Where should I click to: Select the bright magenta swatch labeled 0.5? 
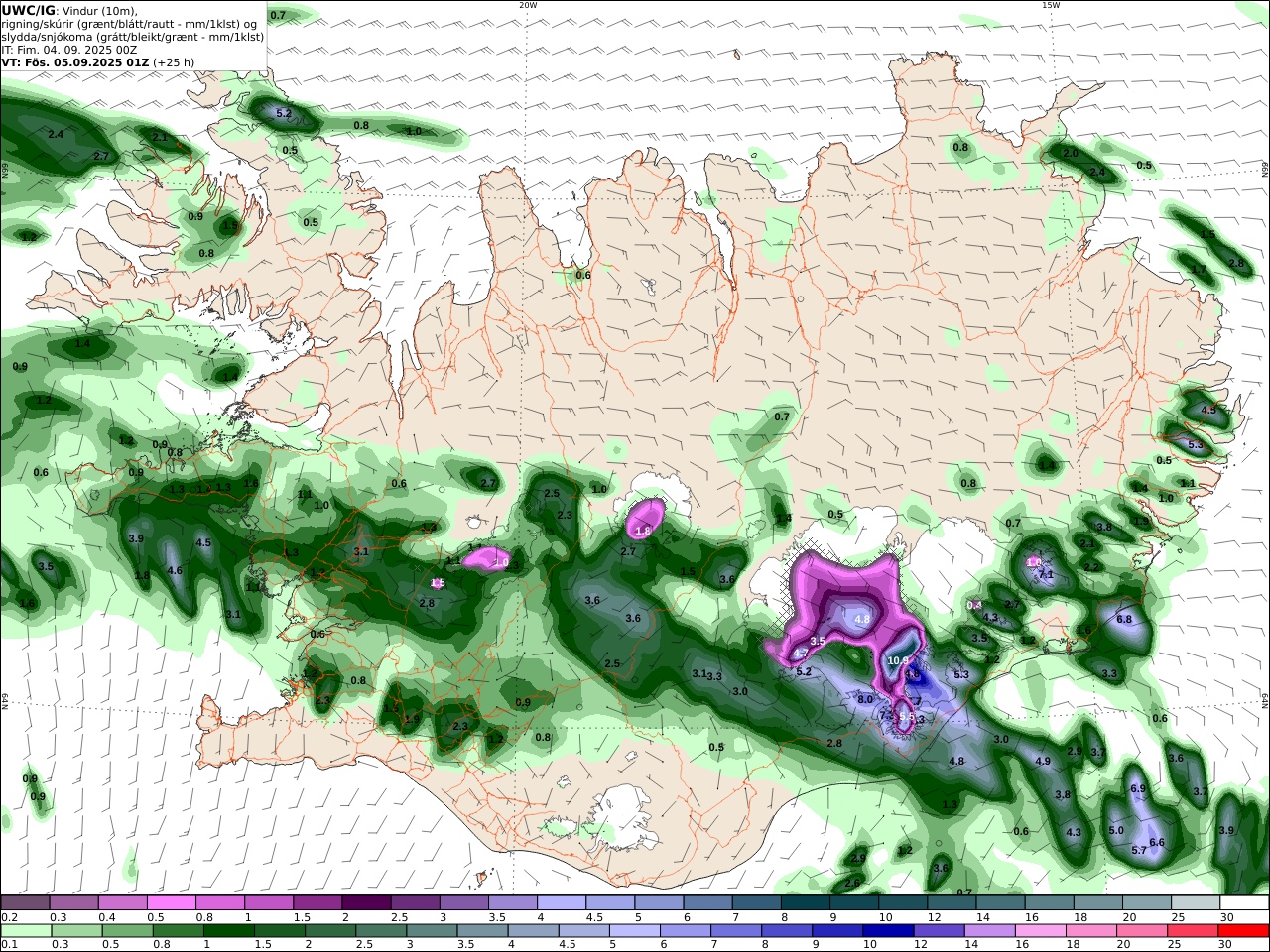171,902
